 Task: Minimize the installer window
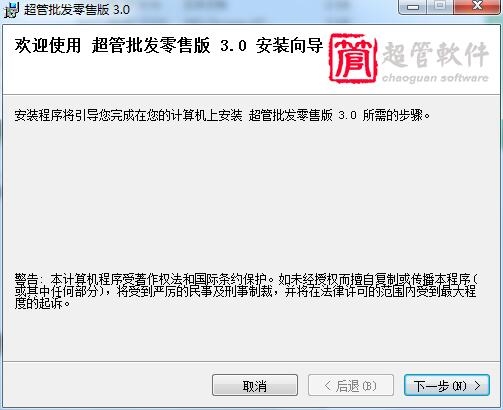tap(413, 7)
